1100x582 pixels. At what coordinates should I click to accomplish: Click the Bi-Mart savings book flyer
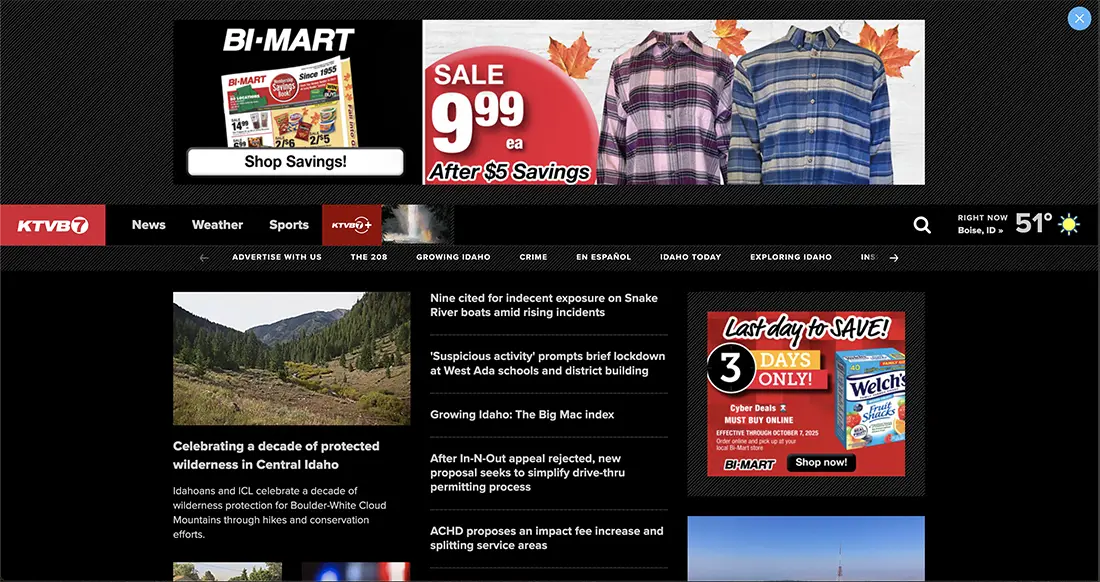pyautogui.click(x=288, y=102)
